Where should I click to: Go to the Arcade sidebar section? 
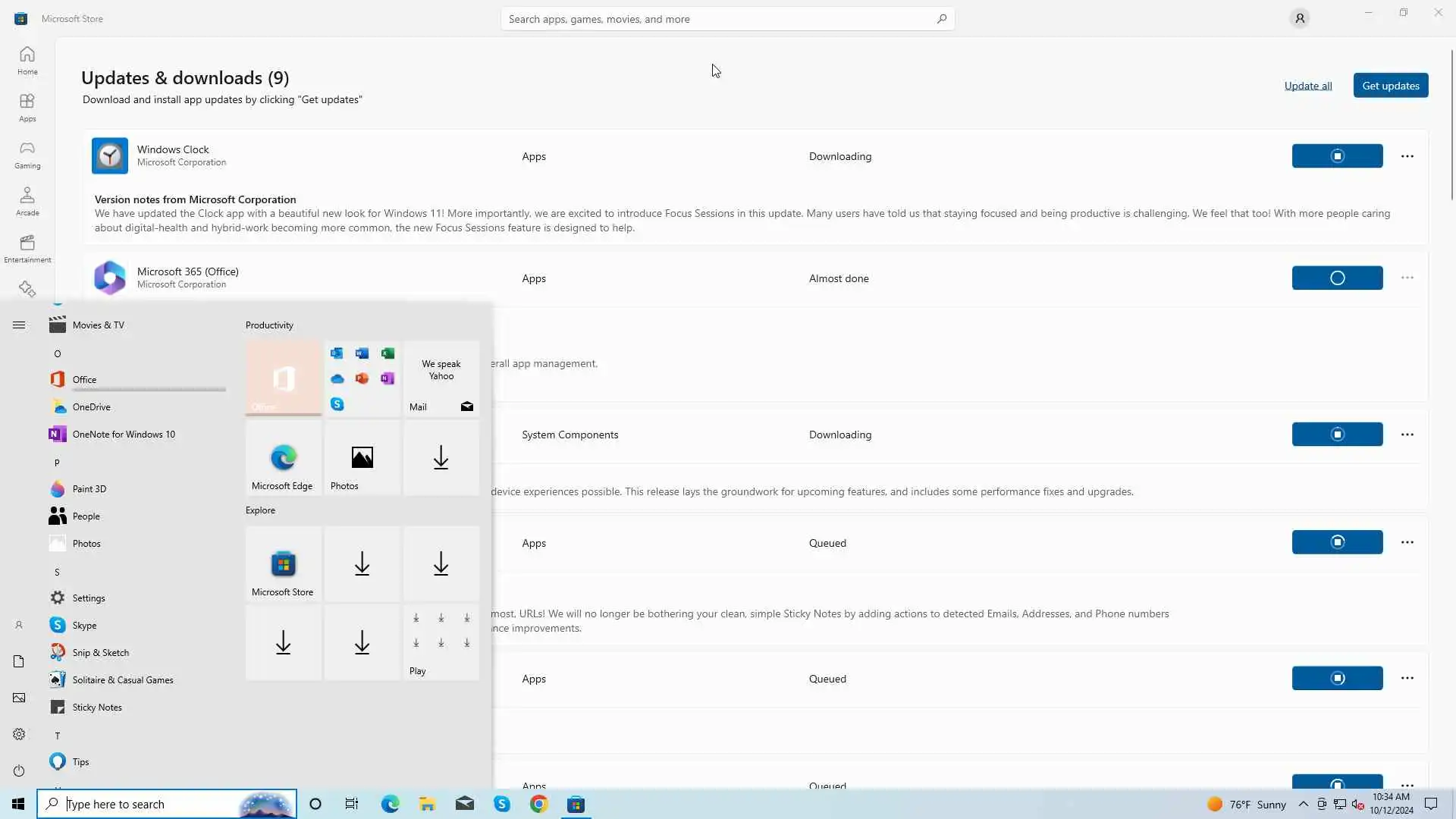[x=27, y=201]
